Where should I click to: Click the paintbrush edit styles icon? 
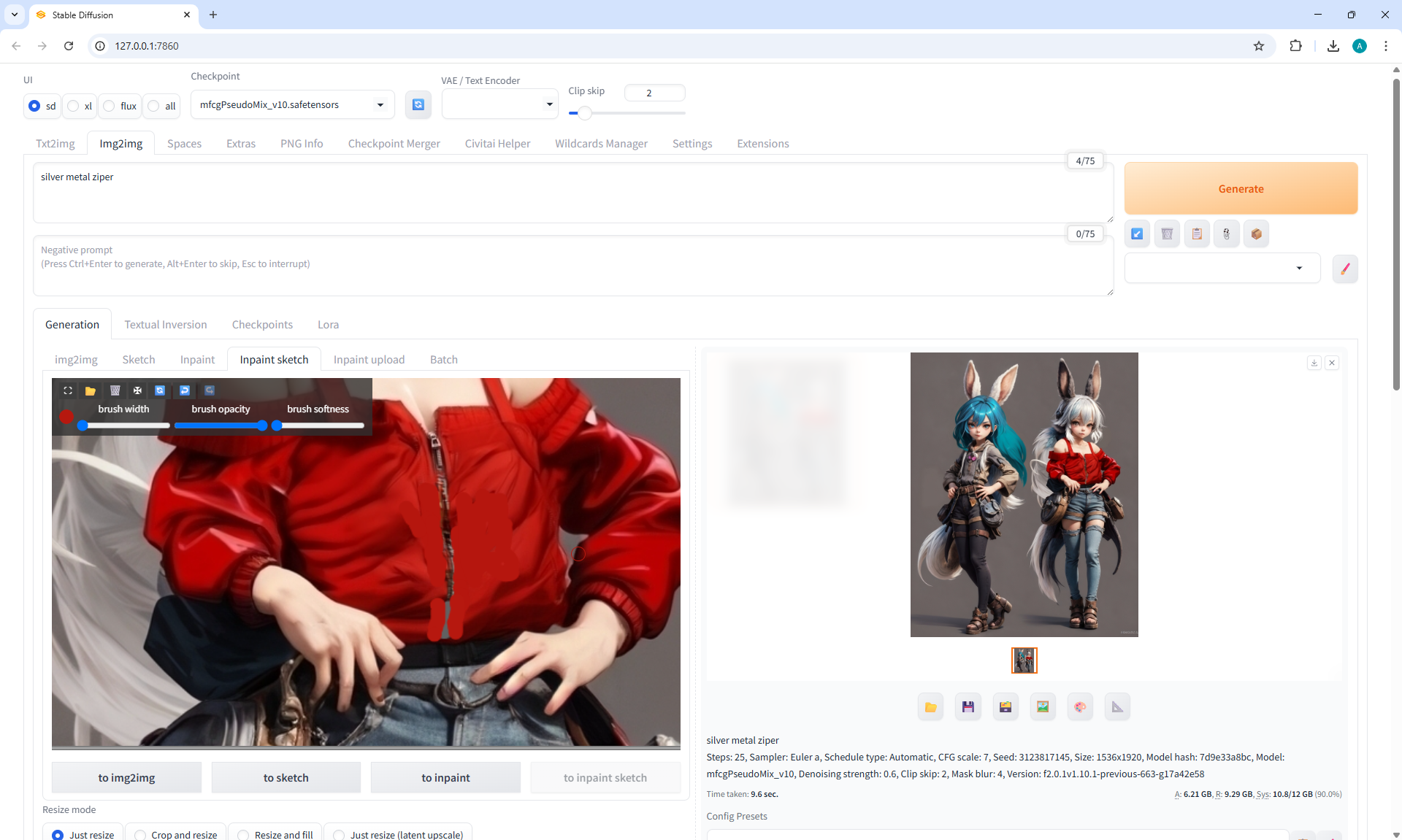[1345, 269]
